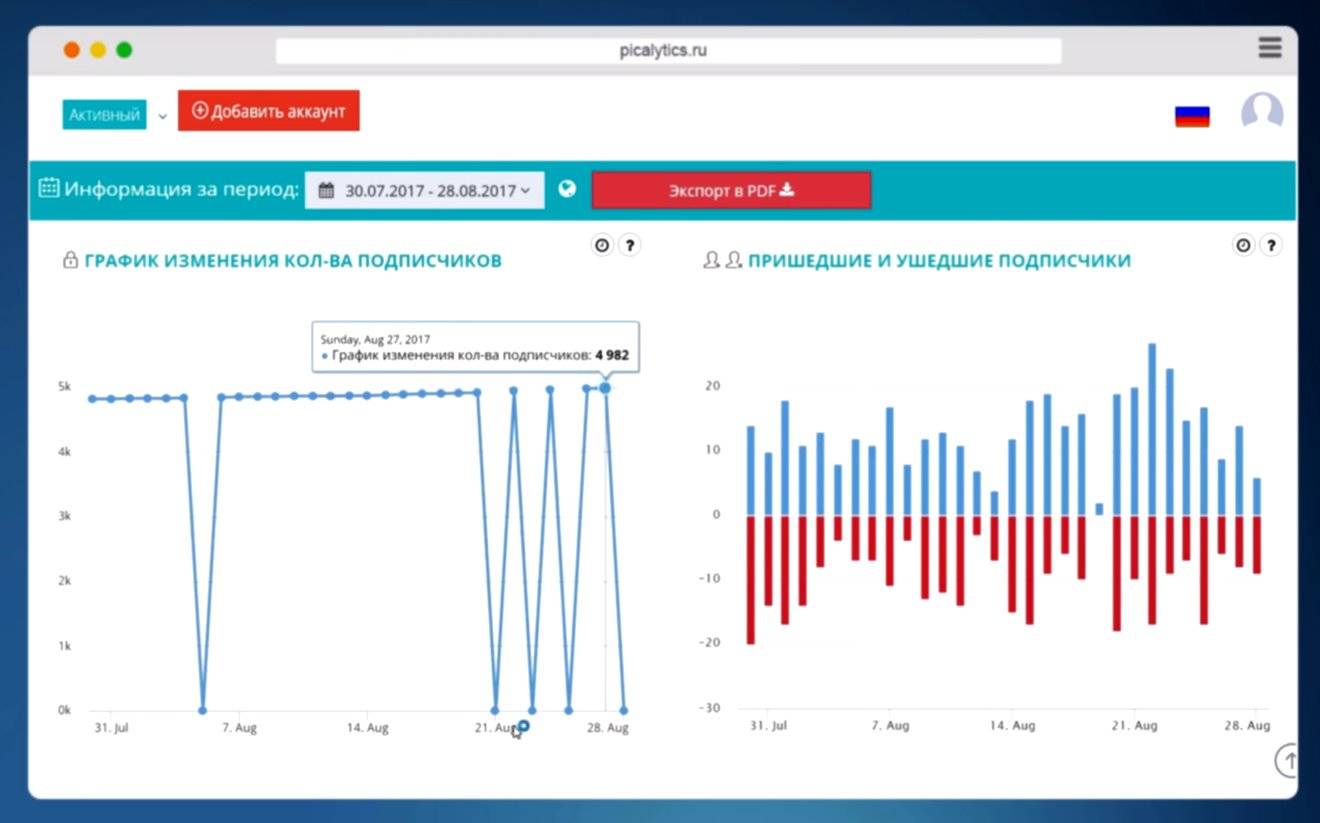Viewport: 1320px width, 823px height.
Task: Click the Информация за период label
Action: point(182,189)
